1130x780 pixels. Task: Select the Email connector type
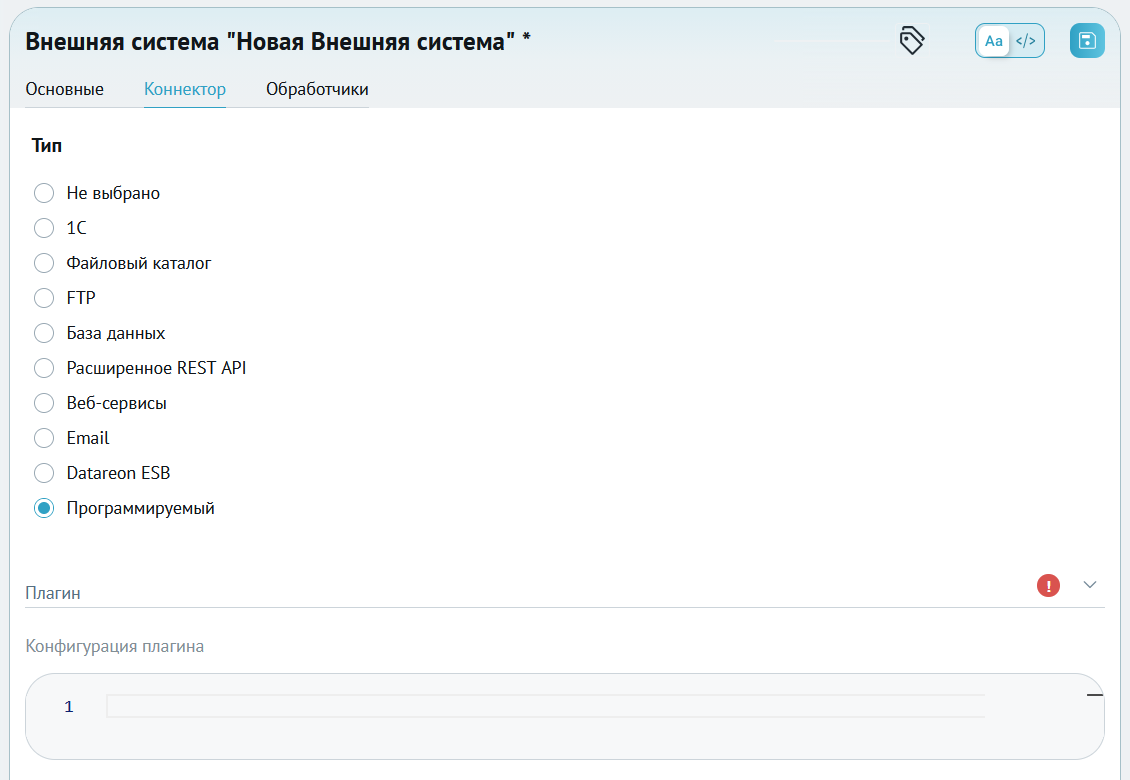coord(44,438)
